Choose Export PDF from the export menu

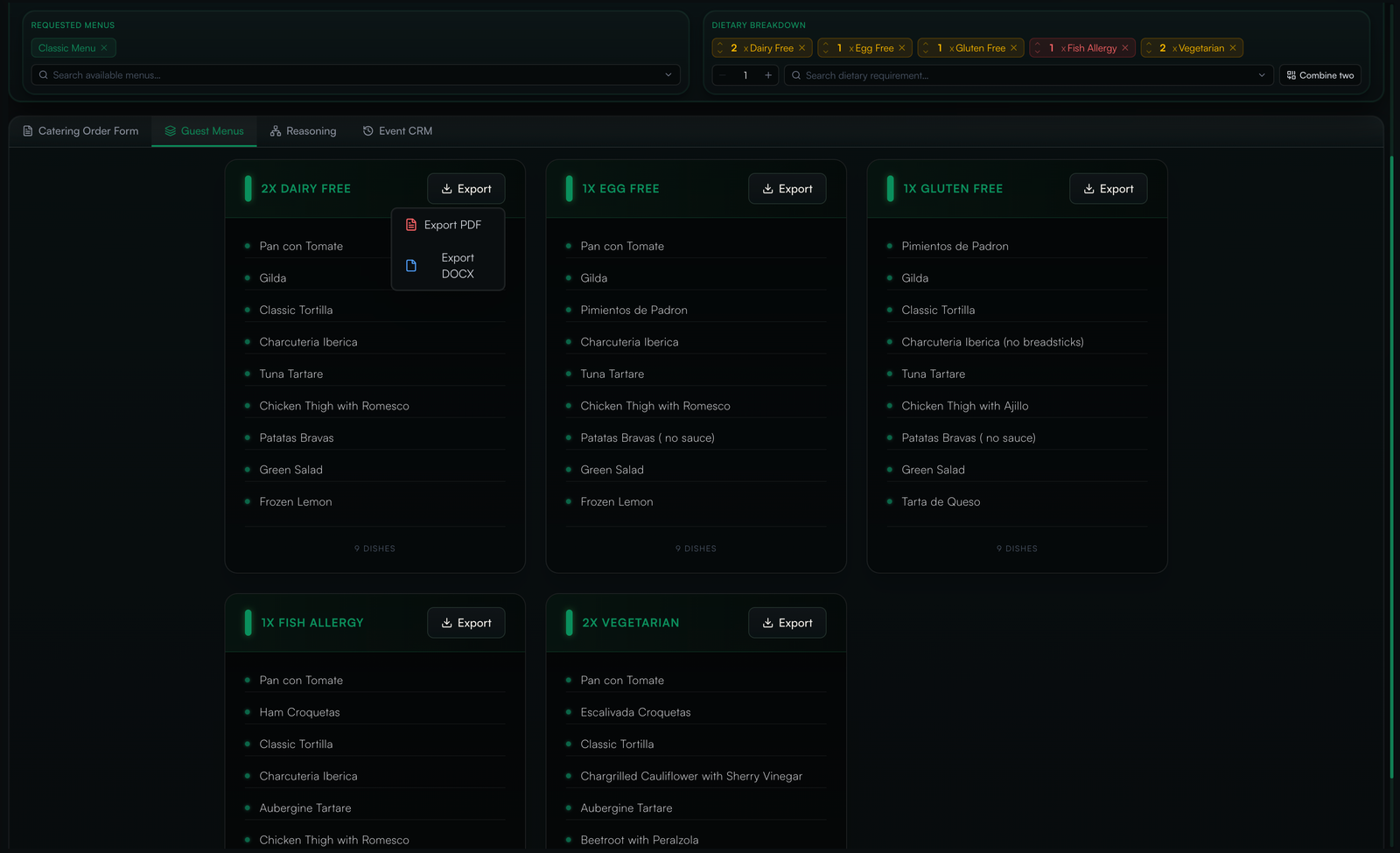point(448,225)
